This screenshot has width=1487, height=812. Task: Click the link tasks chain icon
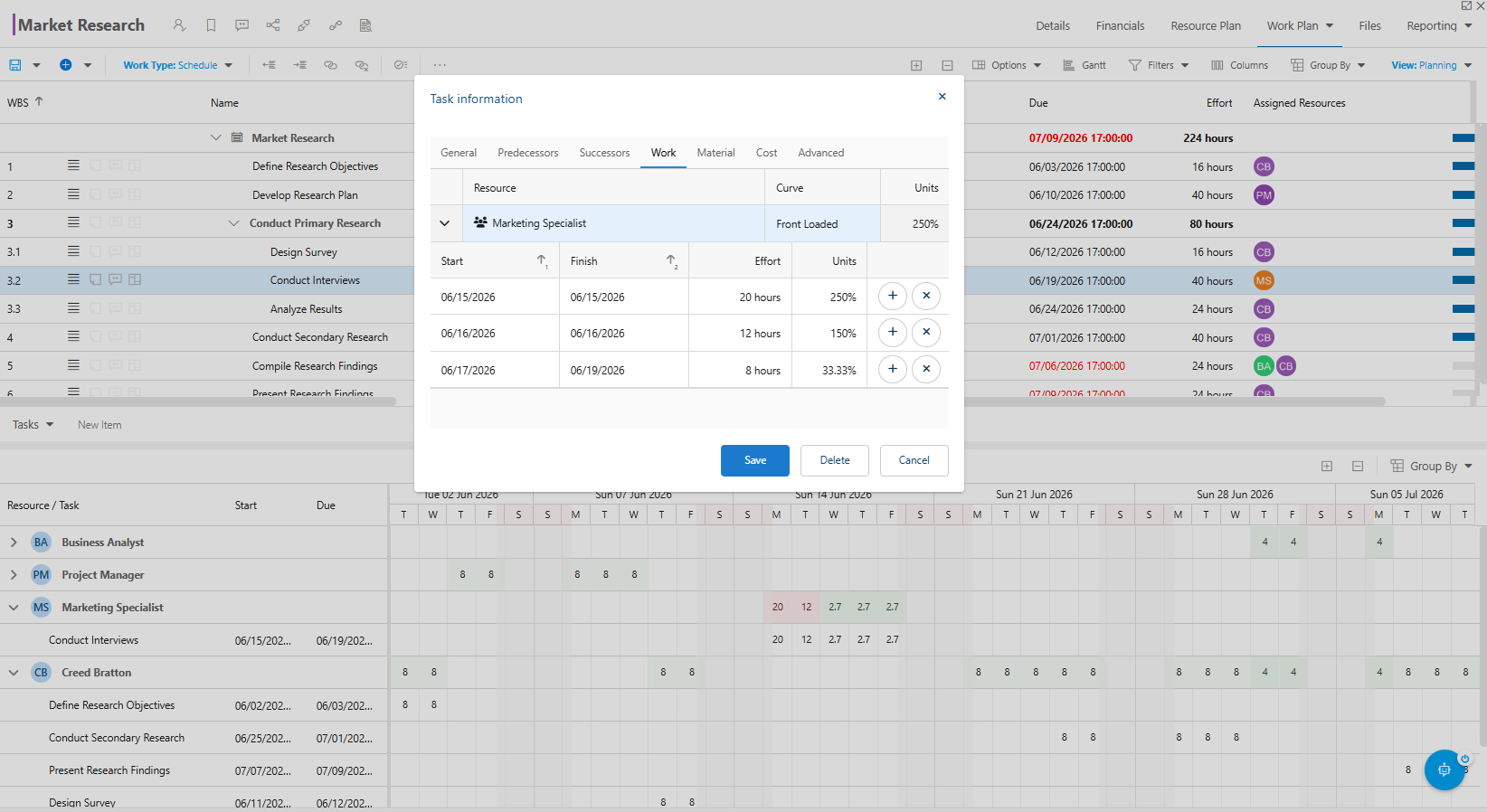(330, 65)
